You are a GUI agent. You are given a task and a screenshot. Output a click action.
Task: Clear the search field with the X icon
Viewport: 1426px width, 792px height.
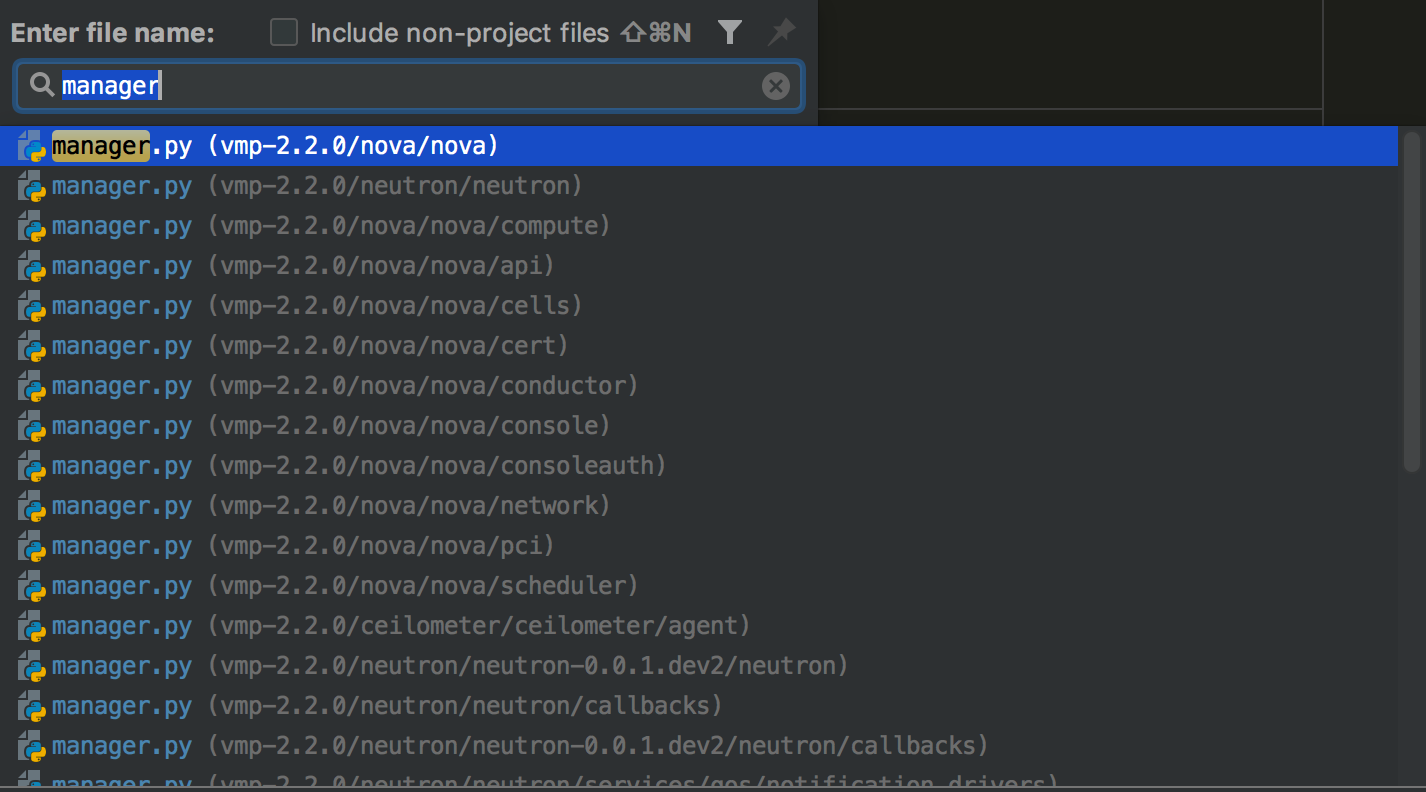point(776,86)
